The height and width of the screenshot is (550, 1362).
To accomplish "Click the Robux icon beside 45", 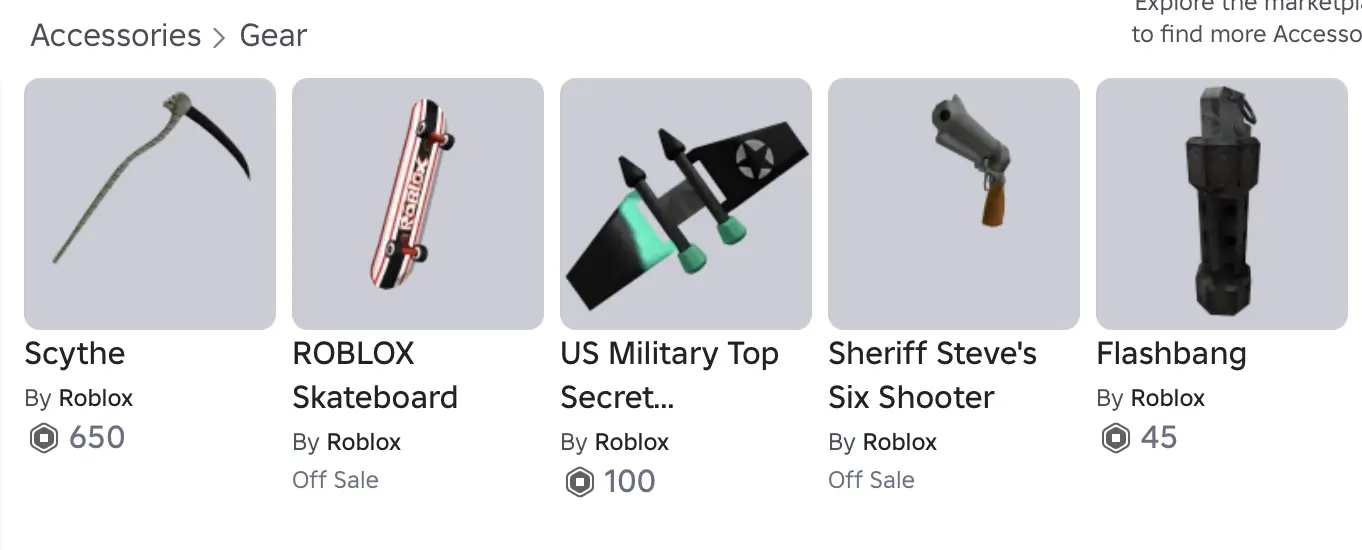I will 1115,438.
